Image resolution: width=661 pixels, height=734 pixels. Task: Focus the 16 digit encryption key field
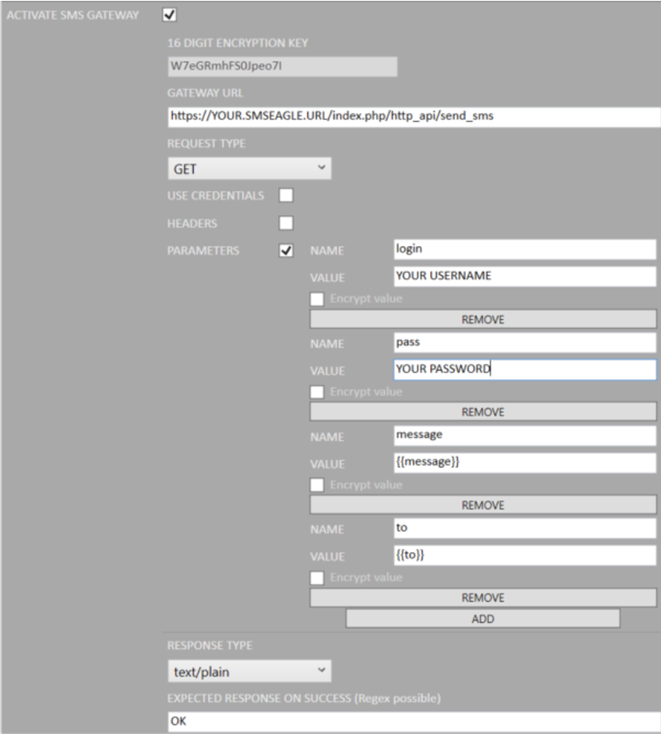[282, 66]
